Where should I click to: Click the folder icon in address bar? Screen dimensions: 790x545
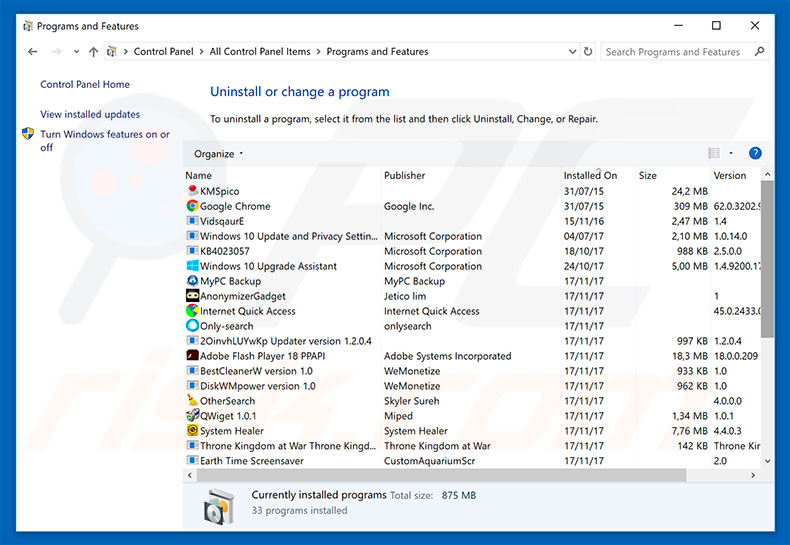(x=111, y=51)
